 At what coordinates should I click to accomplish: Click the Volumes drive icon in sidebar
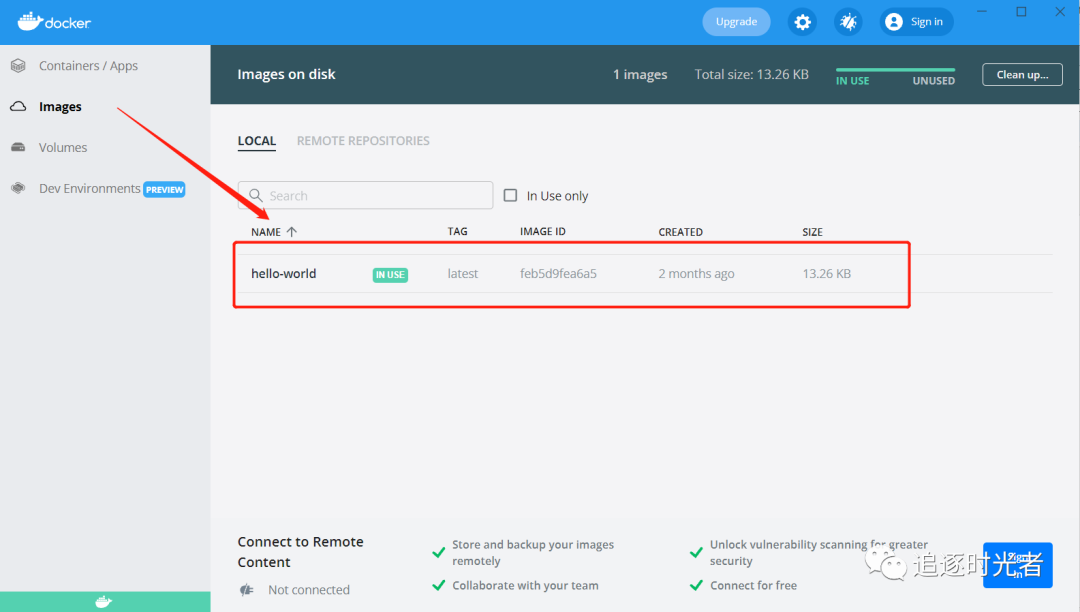(18, 147)
